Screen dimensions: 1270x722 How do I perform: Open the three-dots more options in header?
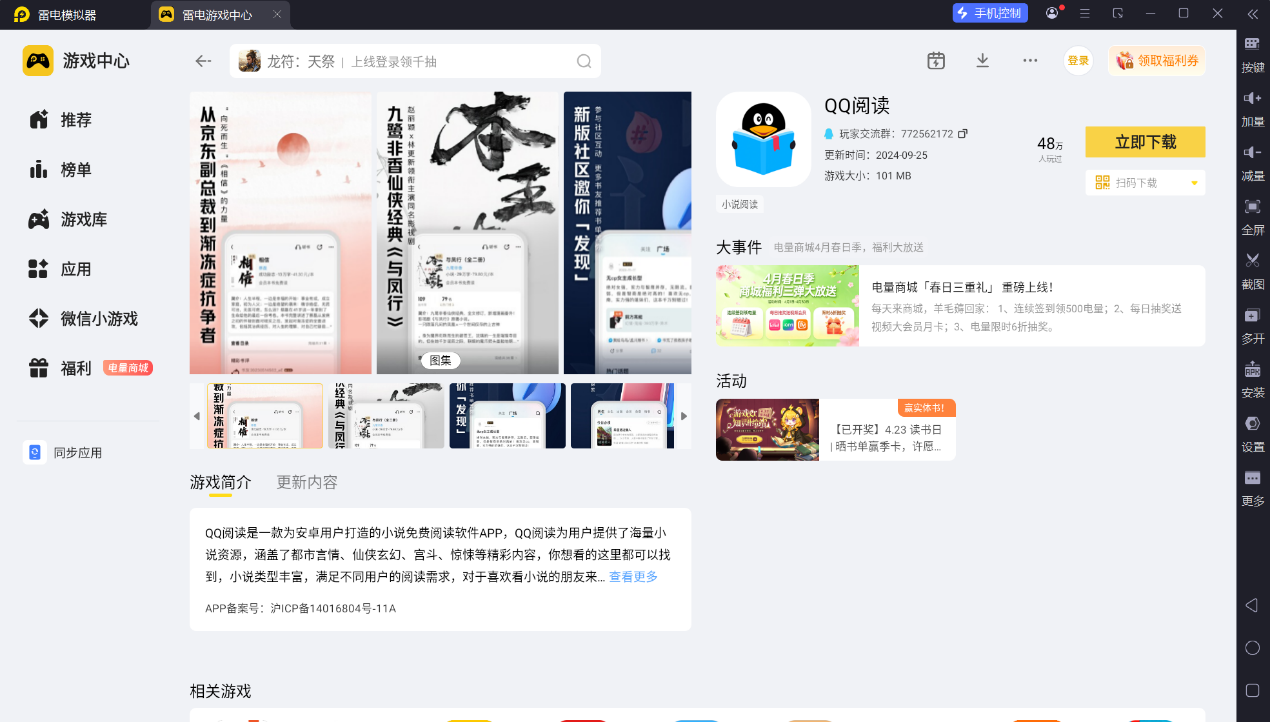pyautogui.click(x=1030, y=60)
